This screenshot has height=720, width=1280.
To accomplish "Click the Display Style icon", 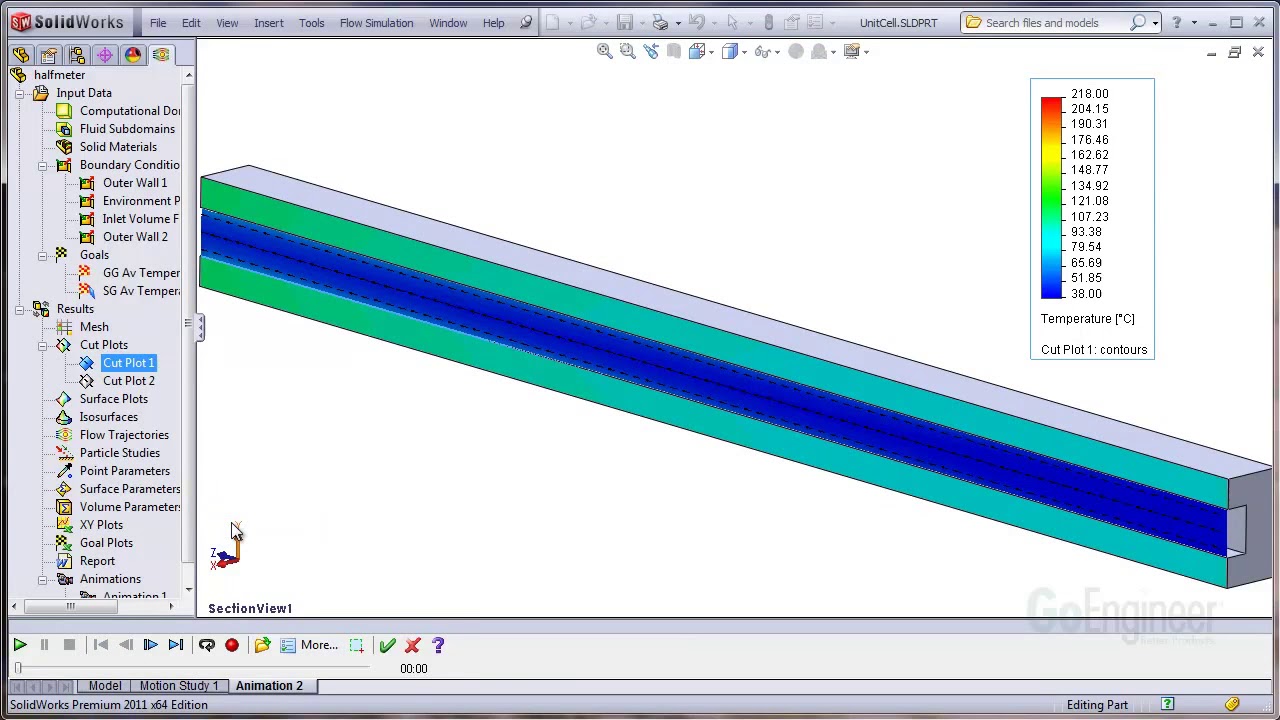I will tap(729, 51).
